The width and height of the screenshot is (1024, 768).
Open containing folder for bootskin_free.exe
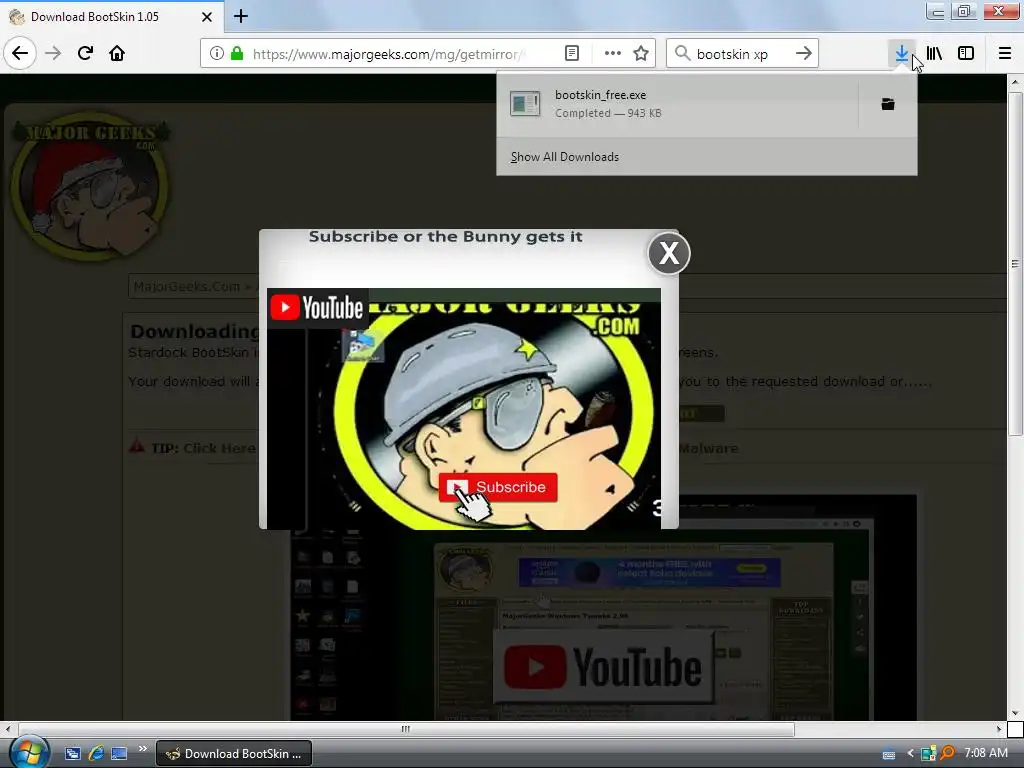[888, 104]
